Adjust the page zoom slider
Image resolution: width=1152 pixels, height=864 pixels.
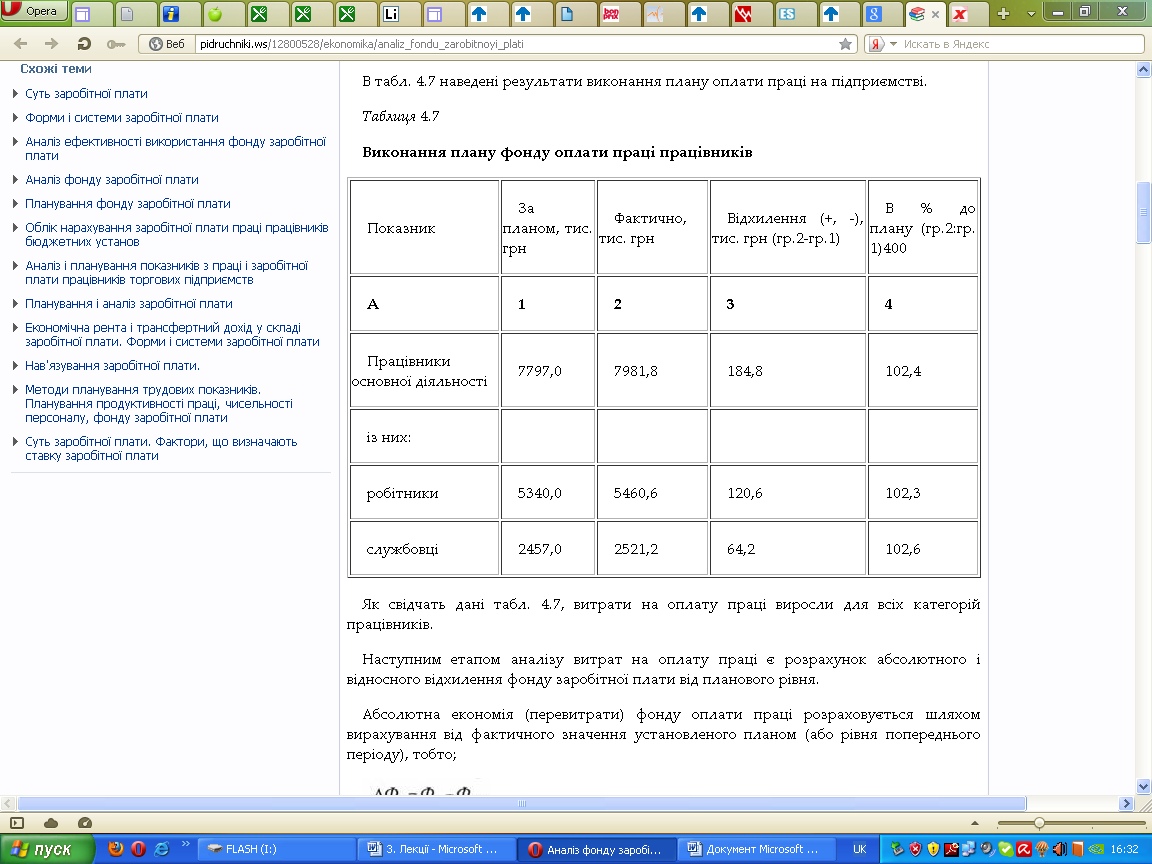[x=1039, y=823]
